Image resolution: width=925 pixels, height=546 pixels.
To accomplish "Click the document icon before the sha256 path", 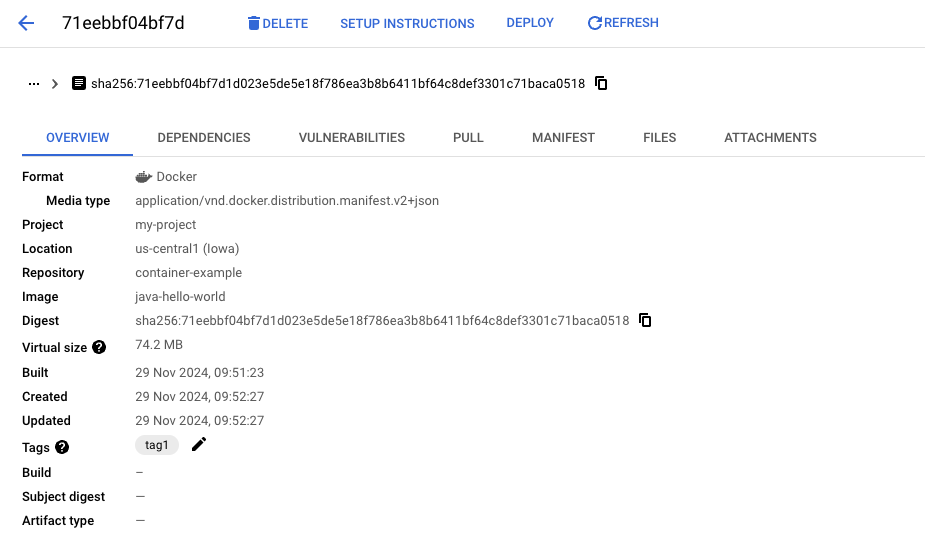I will (79, 84).
